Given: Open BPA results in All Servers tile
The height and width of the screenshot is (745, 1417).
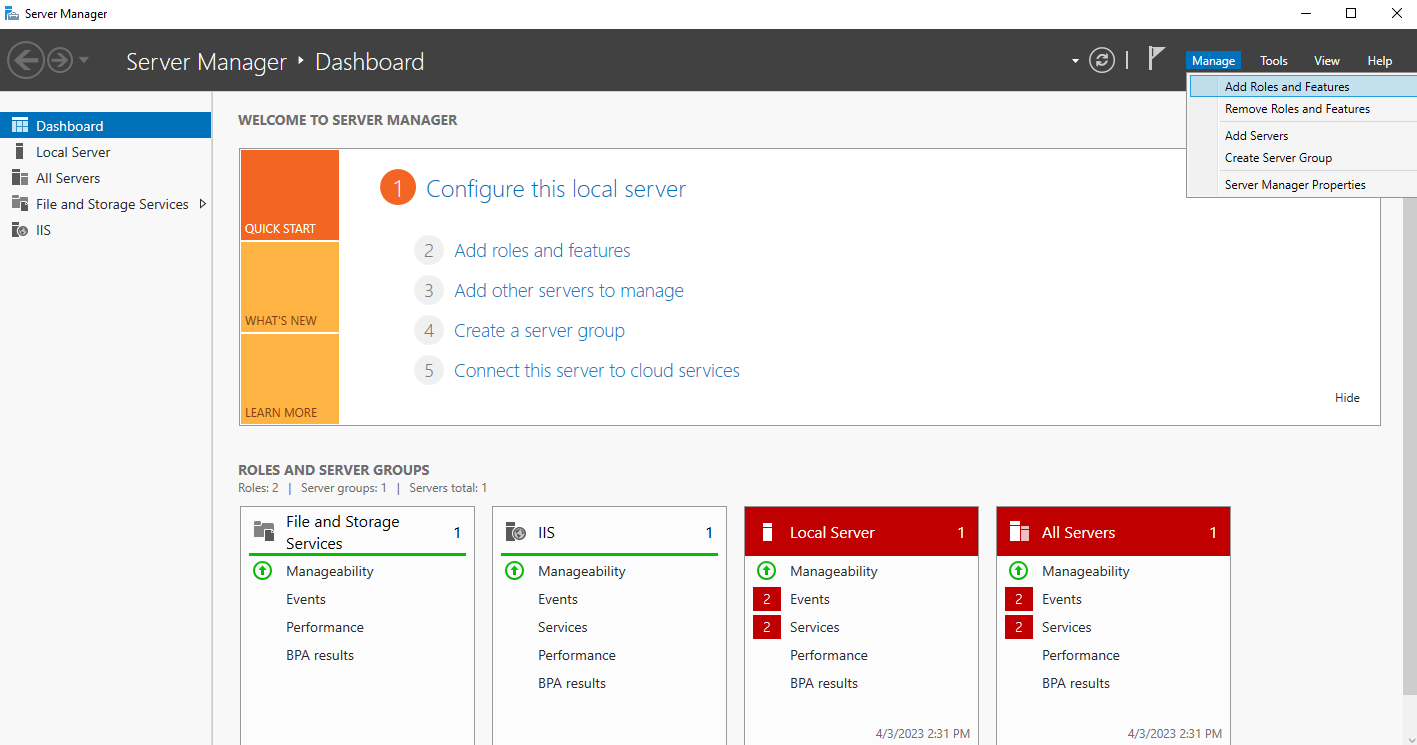Looking at the screenshot, I should click(x=1076, y=683).
